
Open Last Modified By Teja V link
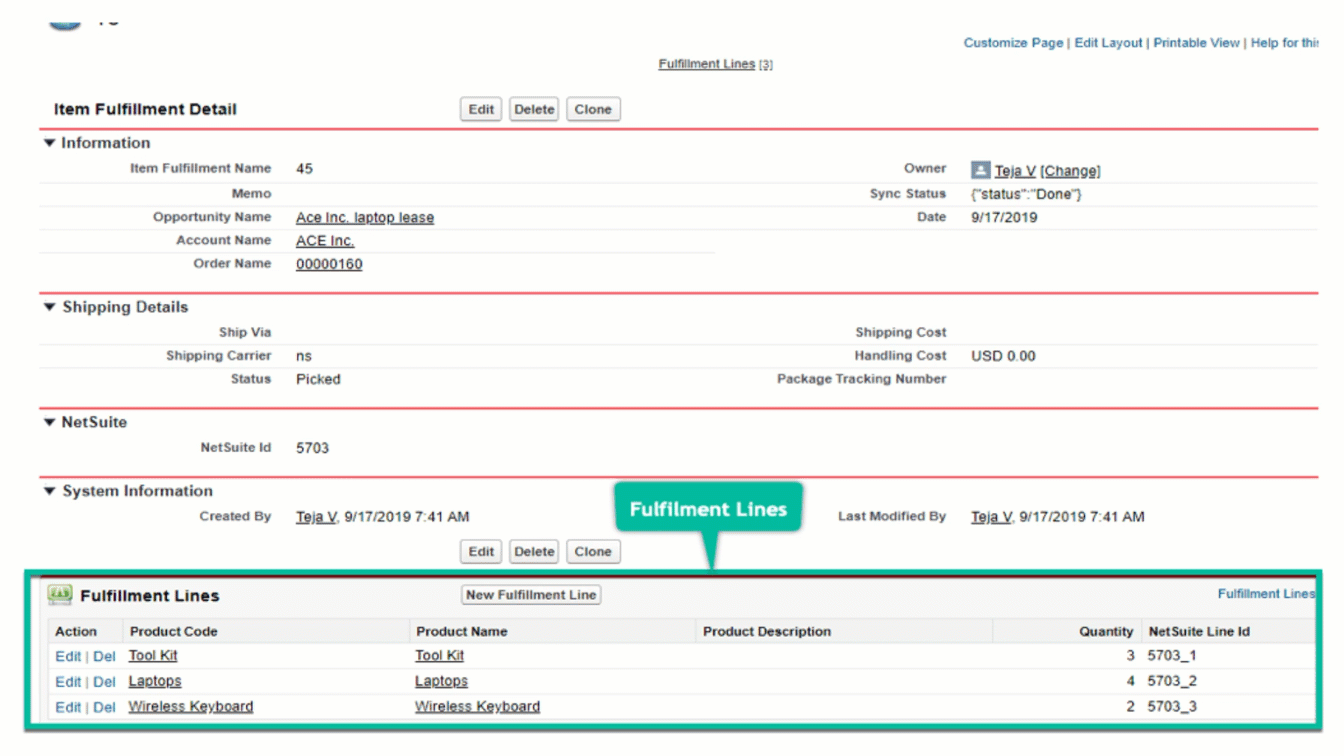991,517
